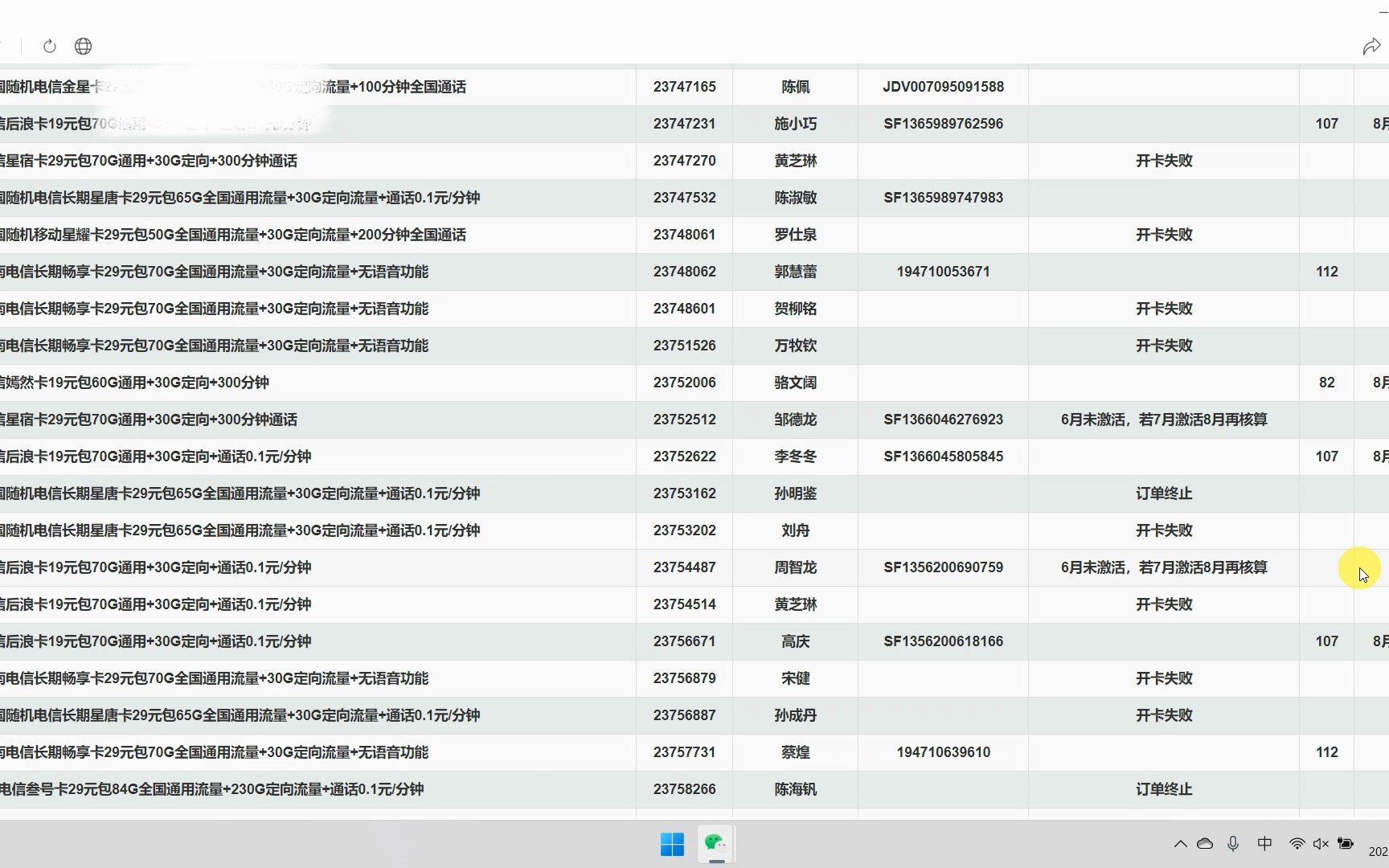Show hidden system tray icons
Viewport: 1389px width, 868px height.
pyautogui.click(x=1180, y=844)
